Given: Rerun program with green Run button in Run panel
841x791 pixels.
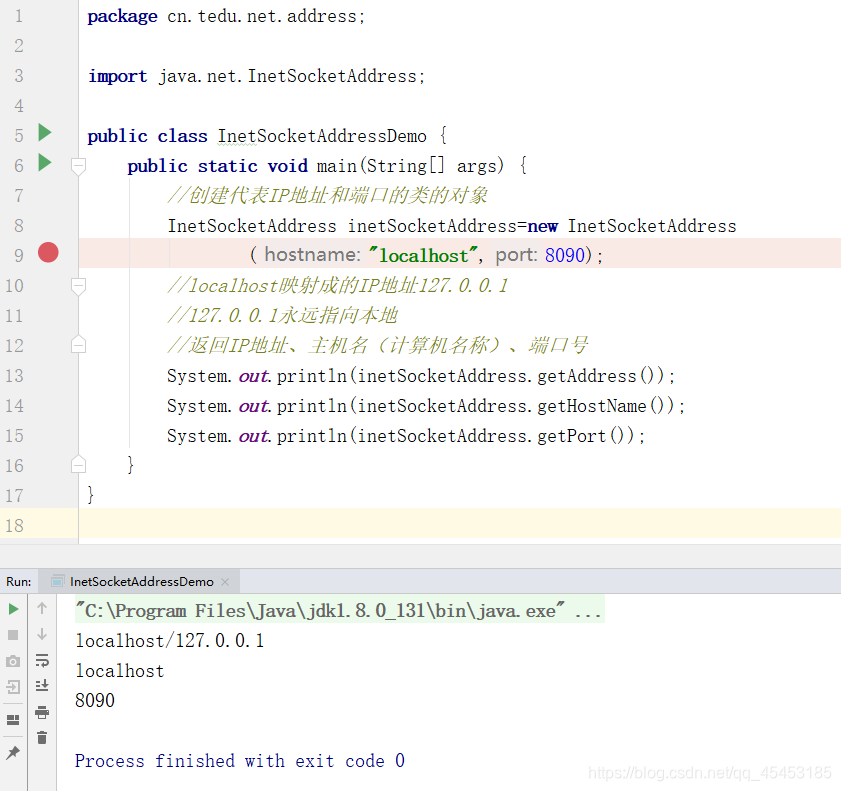Looking at the screenshot, I should [13, 609].
